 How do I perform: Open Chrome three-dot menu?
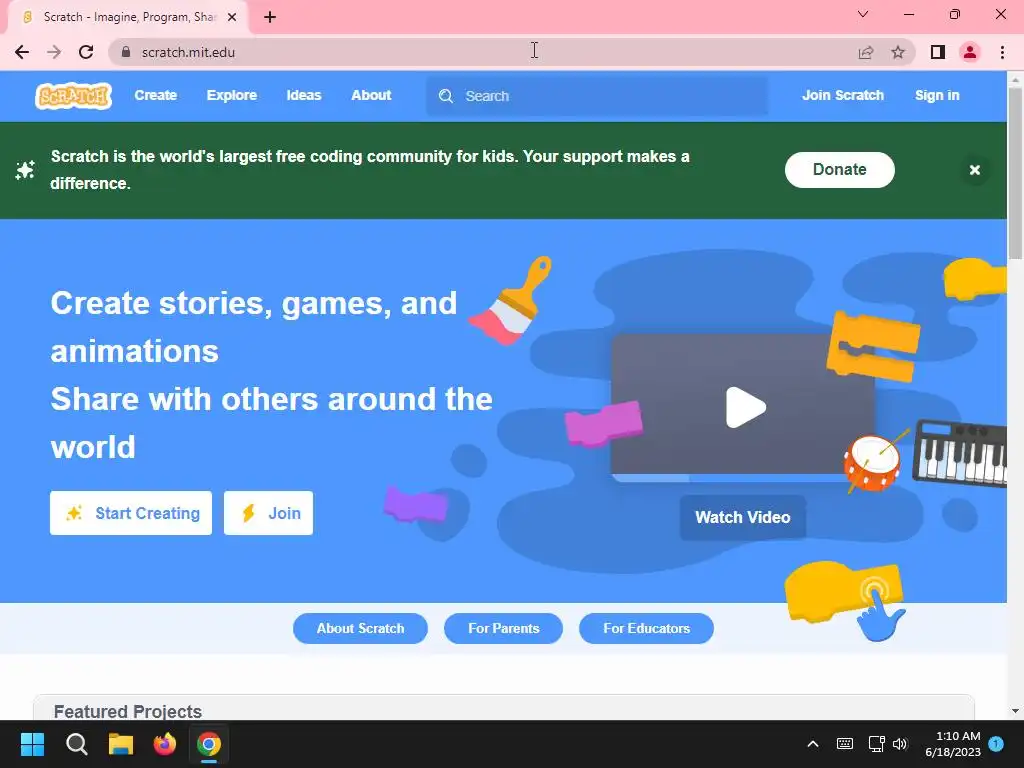(1002, 52)
